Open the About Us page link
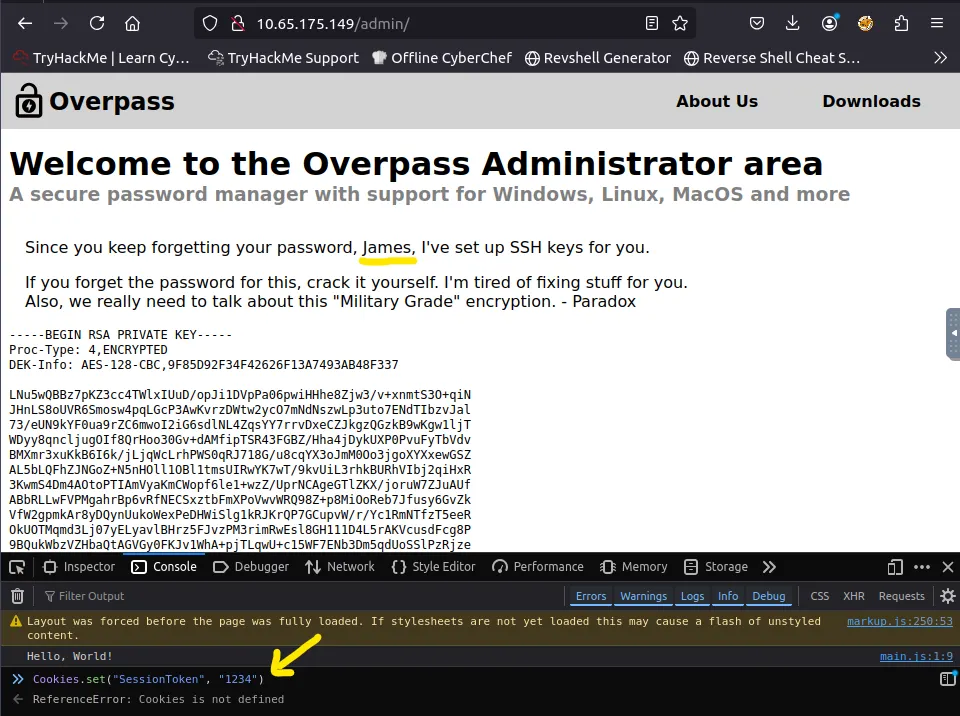 (716, 101)
